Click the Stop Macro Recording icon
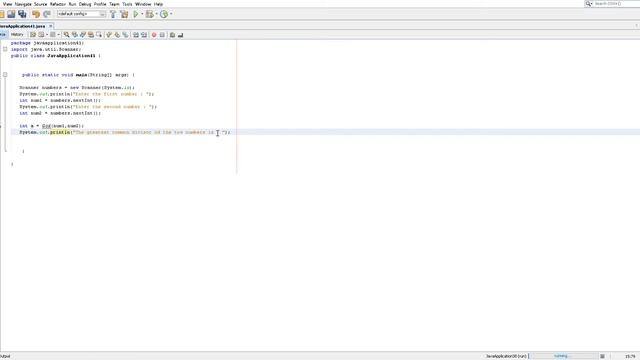This screenshot has width=640, height=360. pyautogui.click(x=162, y=35)
